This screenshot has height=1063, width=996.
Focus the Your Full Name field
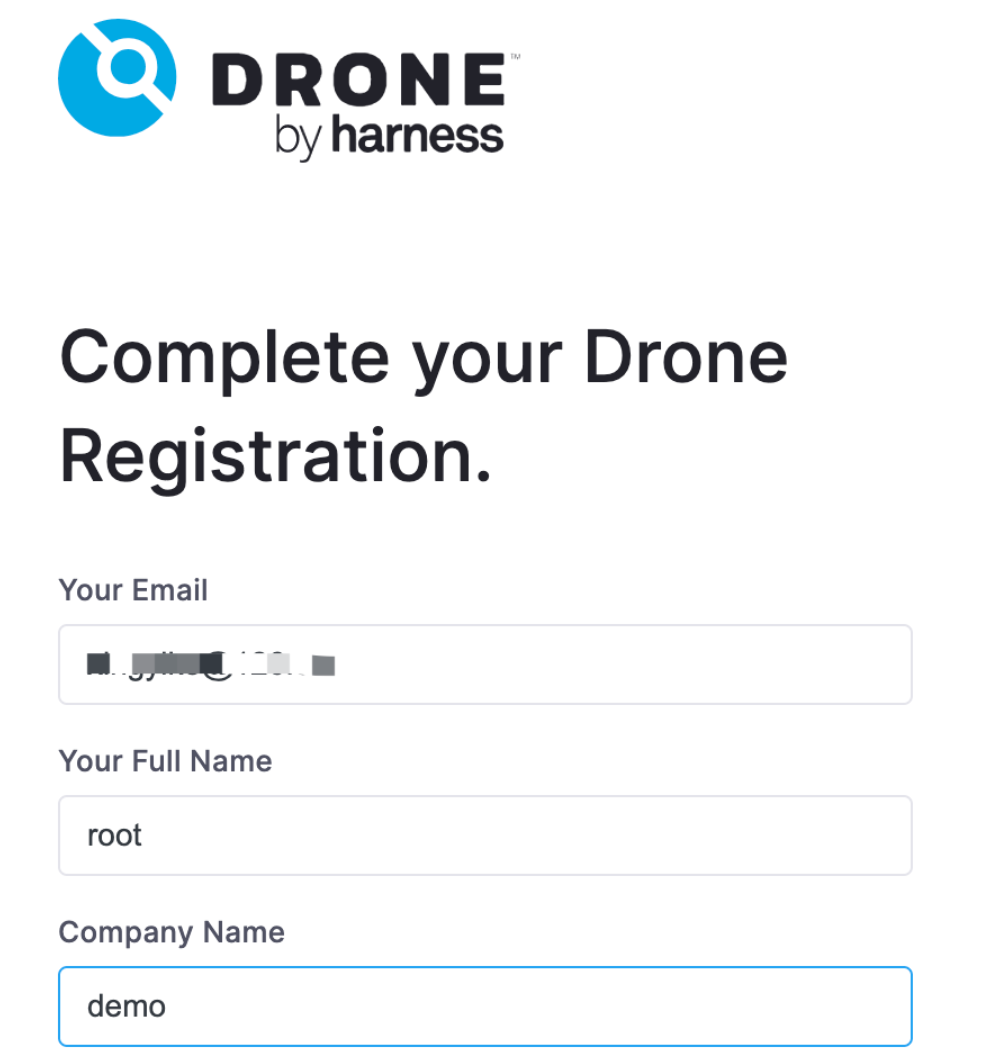[485, 835]
